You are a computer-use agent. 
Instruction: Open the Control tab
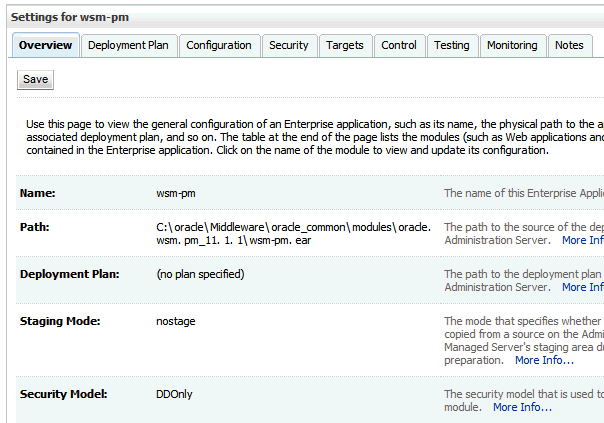(399, 45)
